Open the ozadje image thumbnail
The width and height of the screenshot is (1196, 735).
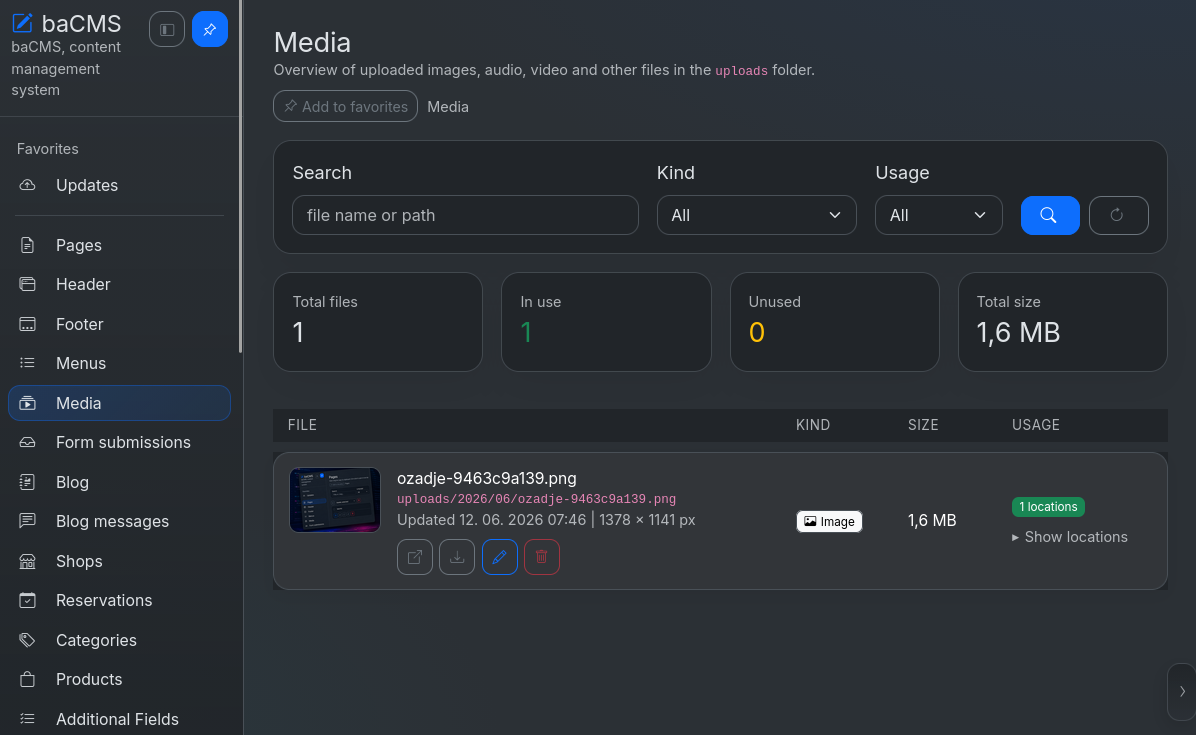coord(335,500)
